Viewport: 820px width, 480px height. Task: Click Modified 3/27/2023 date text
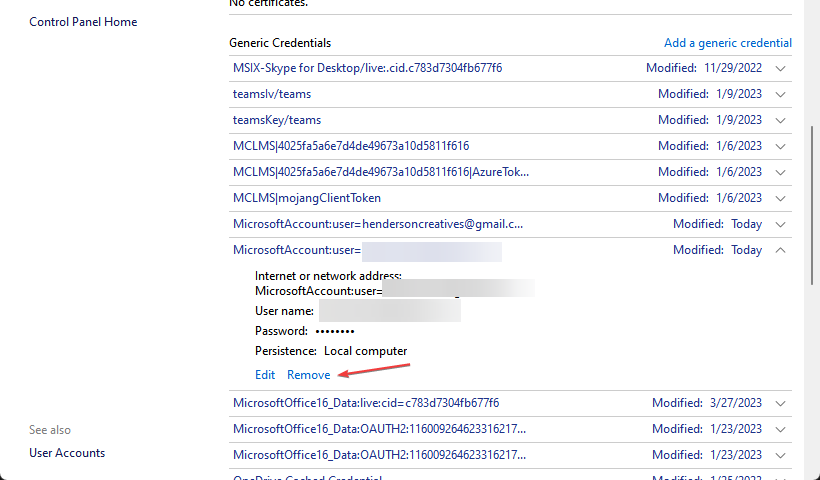pyautogui.click(x=707, y=403)
